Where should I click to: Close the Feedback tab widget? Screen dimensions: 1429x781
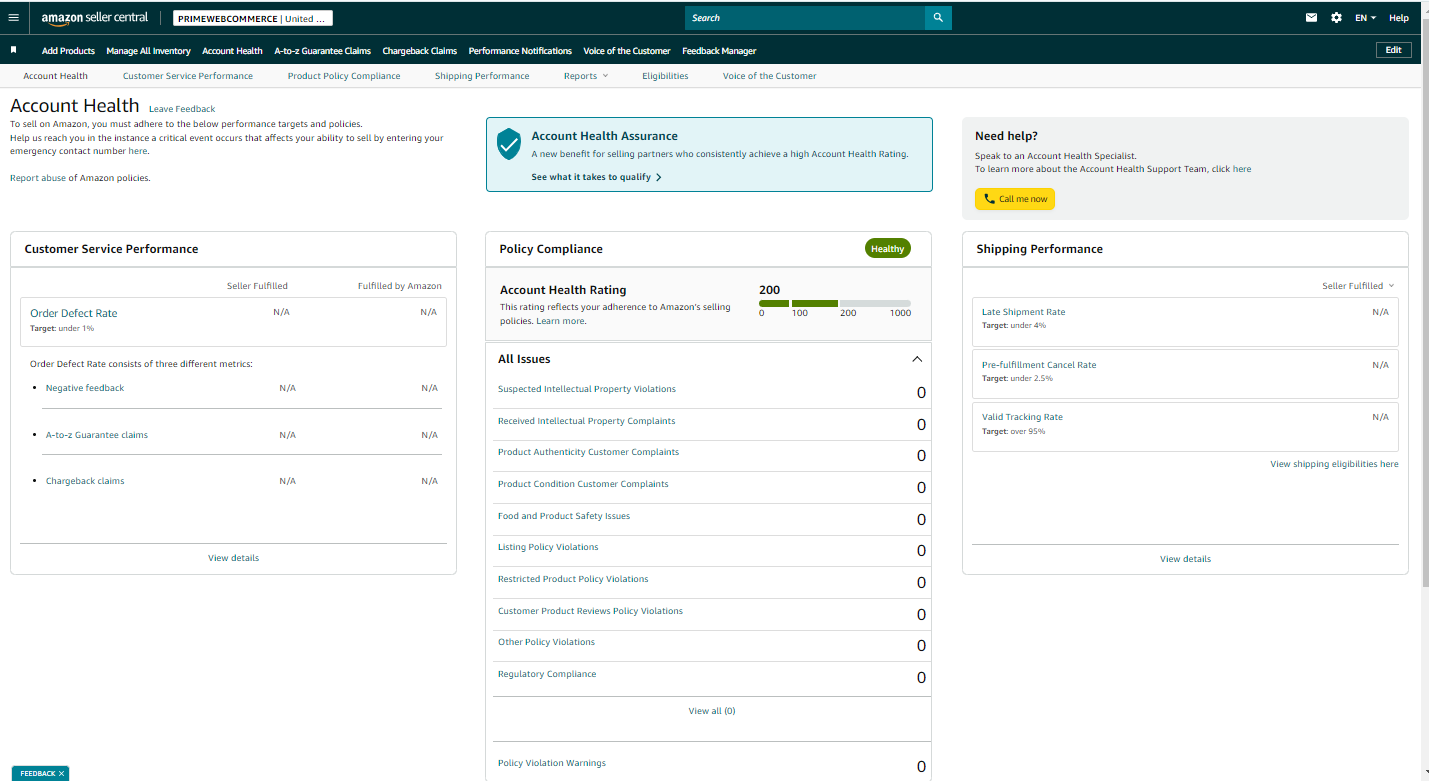61,774
